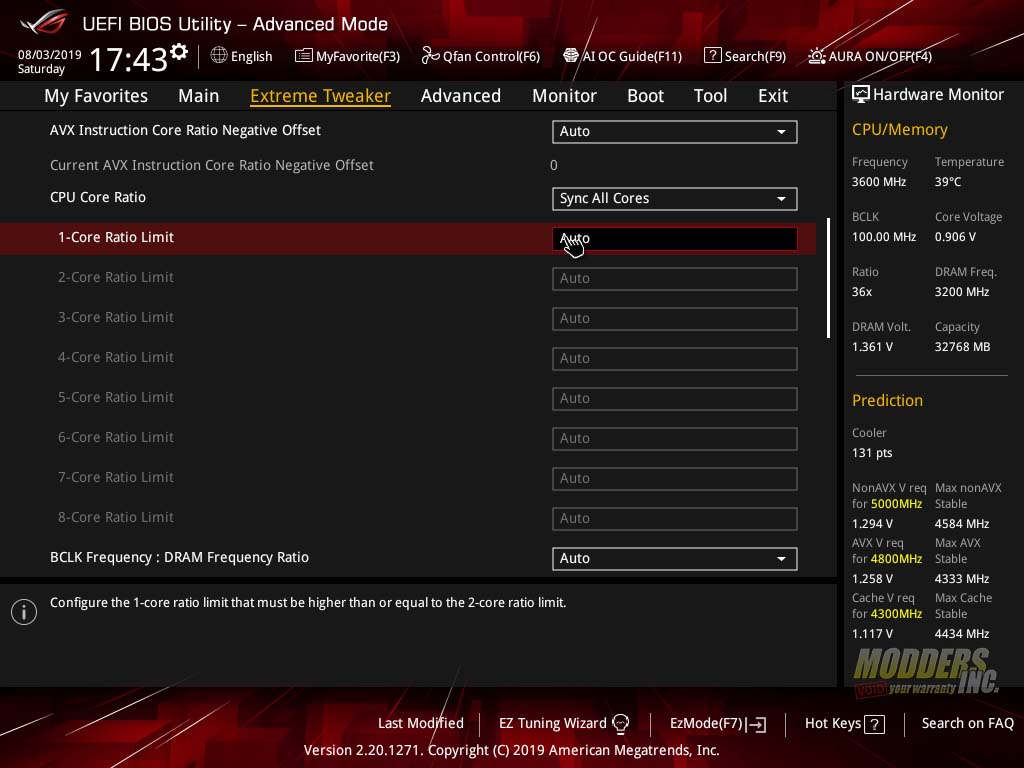The height and width of the screenshot is (768, 1024).
Task: Click the 39°C temperature value
Action: (948, 182)
